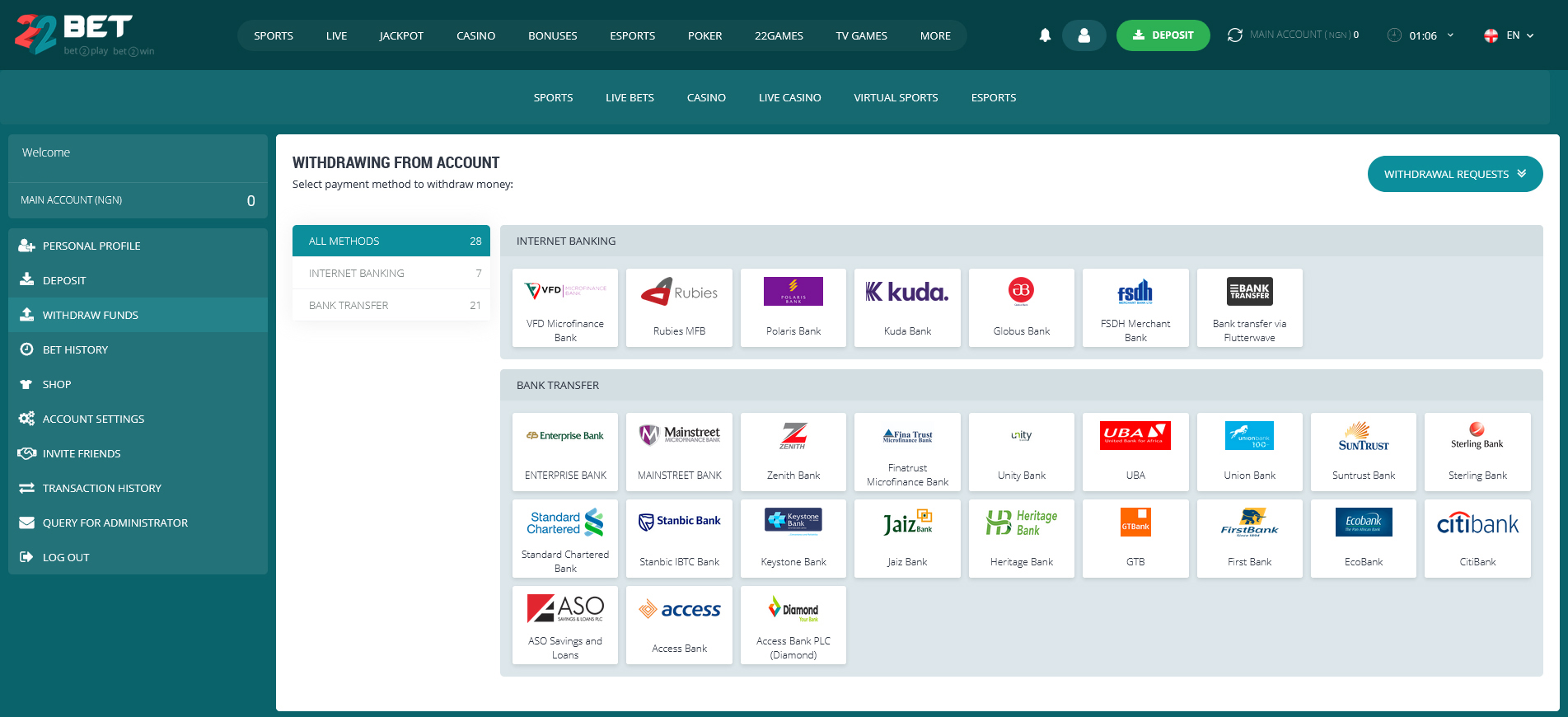Select Standard Chartered Bank

(565, 538)
